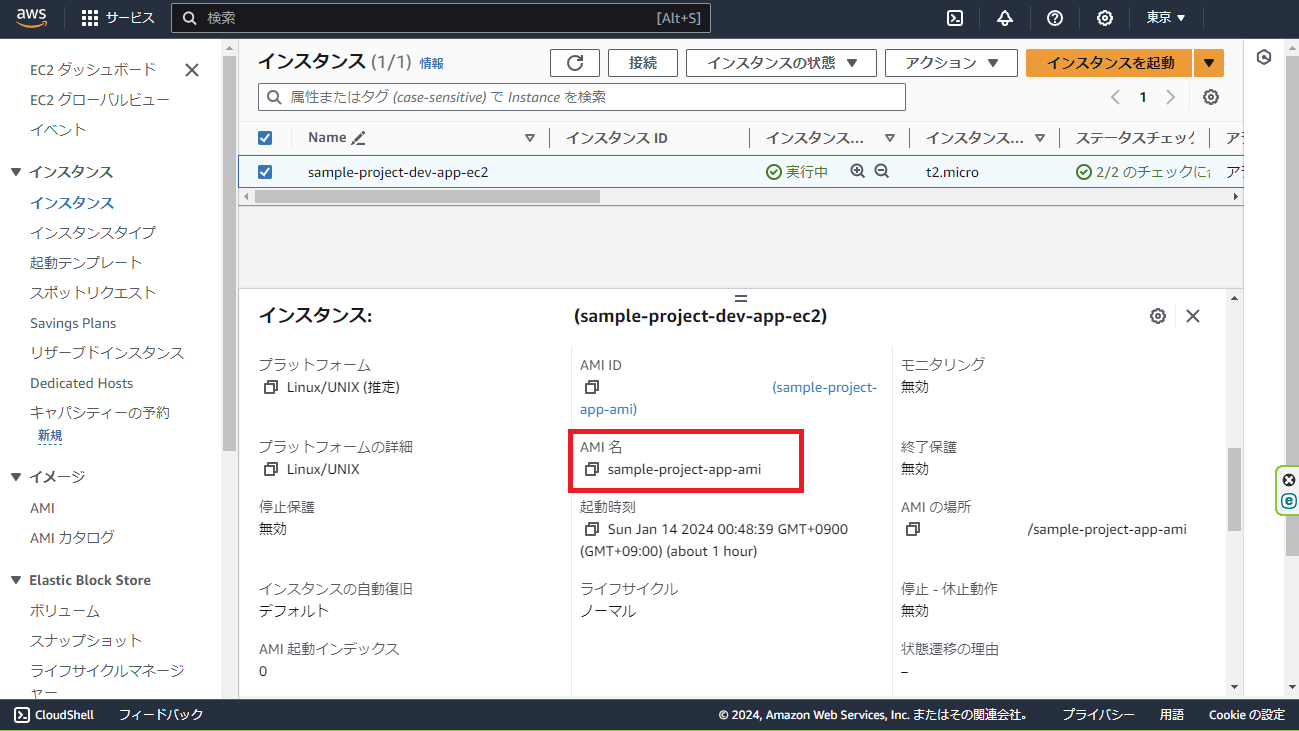This screenshot has width=1299, height=731.
Task: Open the (sample-project-app-ami) AMI ID link
Action: click(729, 398)
